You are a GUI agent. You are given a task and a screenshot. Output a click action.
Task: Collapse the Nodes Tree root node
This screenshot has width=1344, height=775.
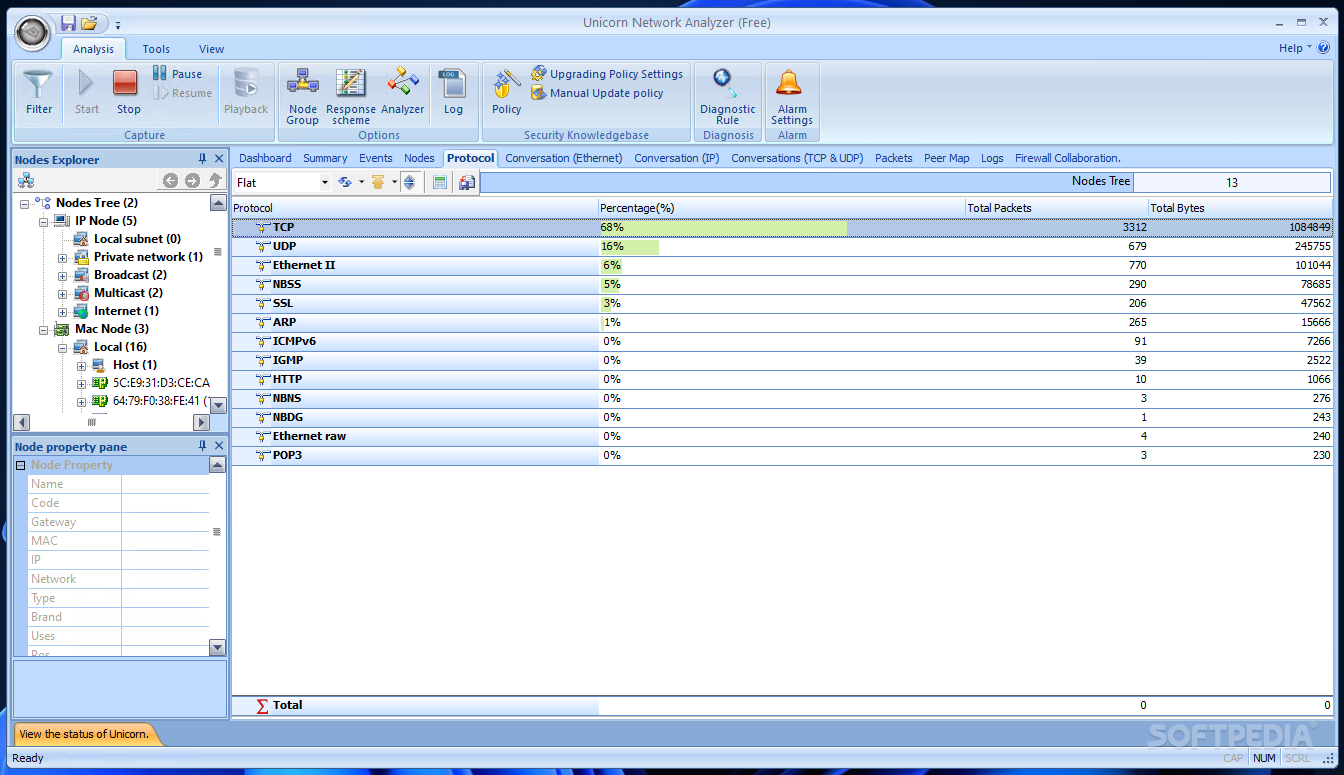click(24, 204)
